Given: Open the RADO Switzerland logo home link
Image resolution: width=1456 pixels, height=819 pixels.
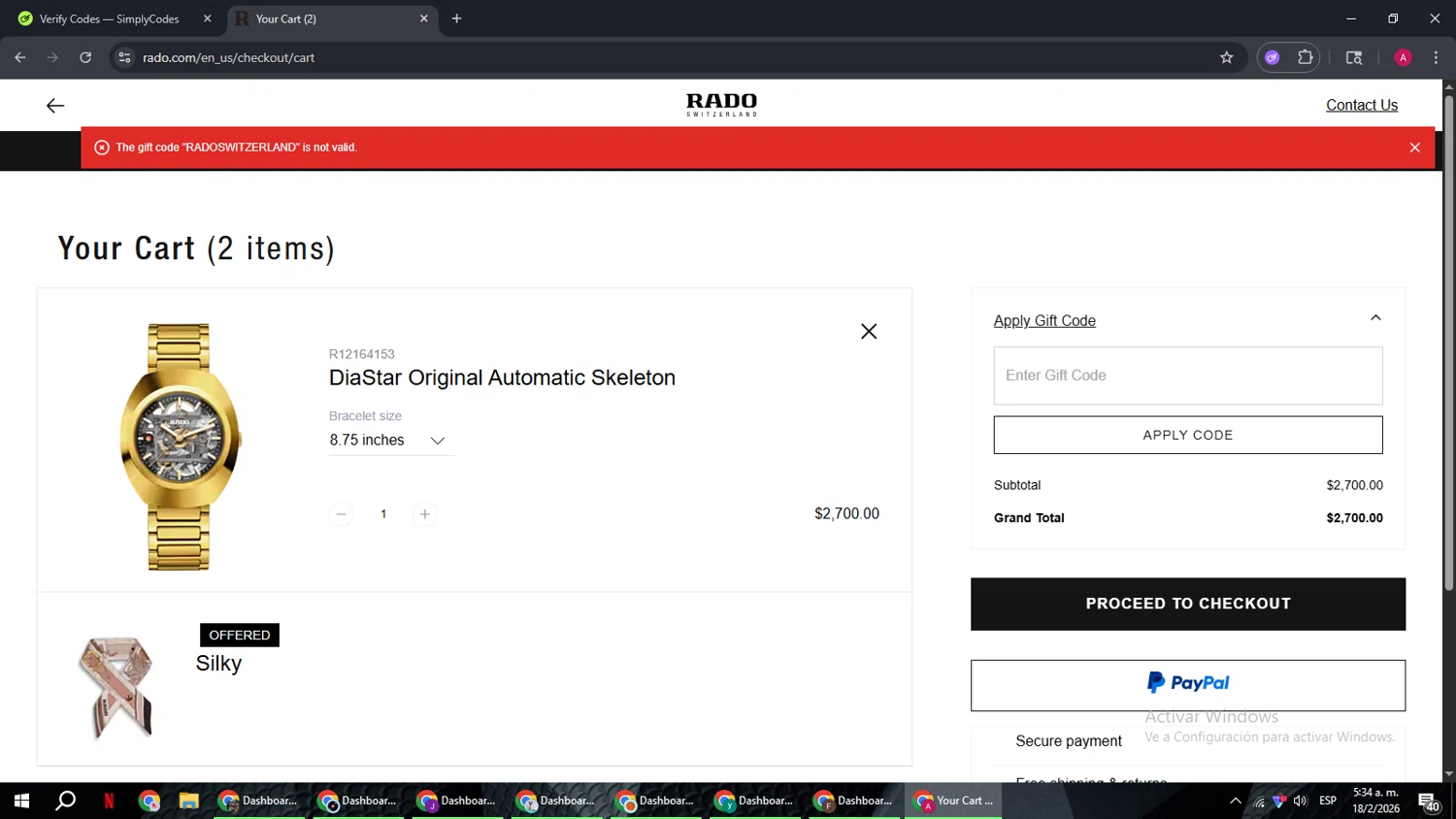Looking at the screenshot, I should (721, 105).
